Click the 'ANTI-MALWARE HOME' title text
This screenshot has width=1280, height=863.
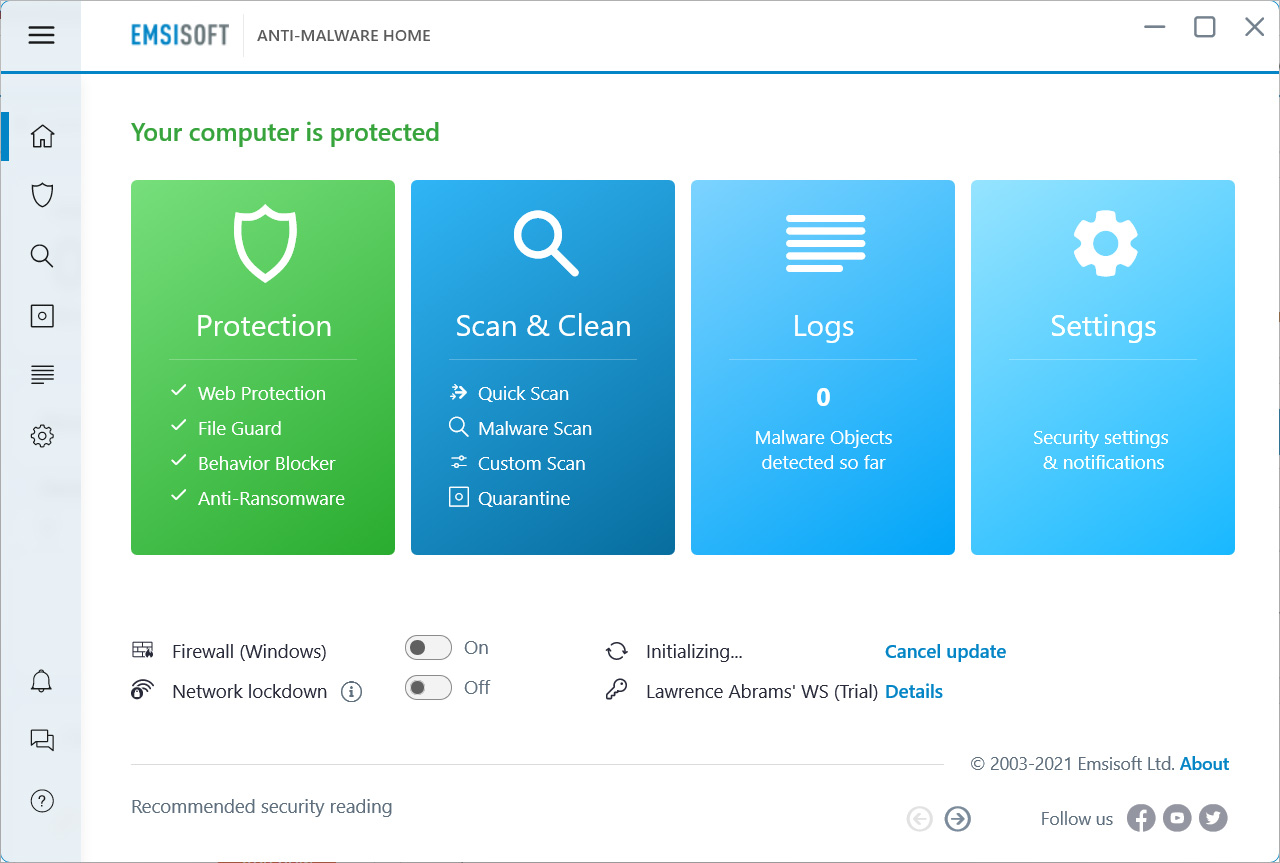tap(344, 35)
